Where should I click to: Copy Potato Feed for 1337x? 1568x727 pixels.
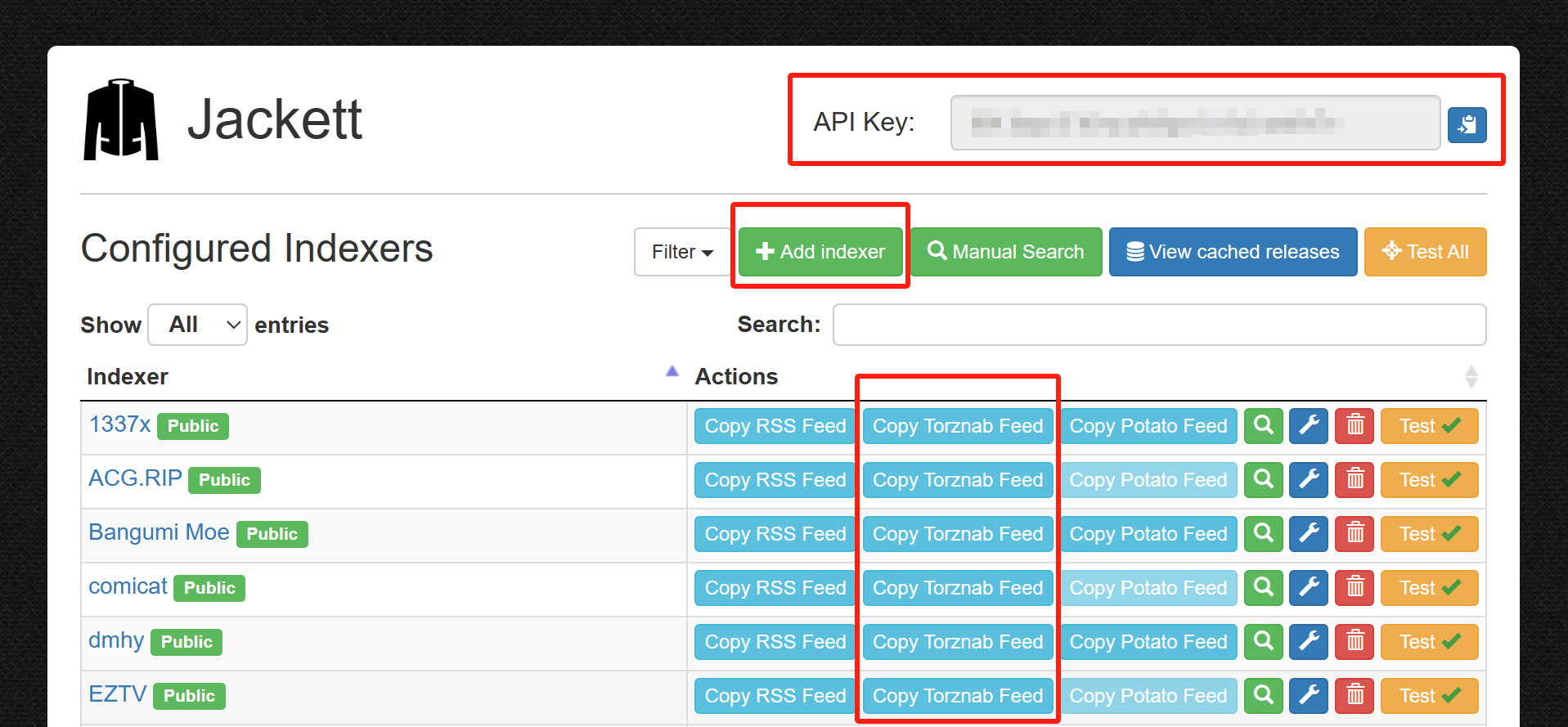pos(1148,426)
